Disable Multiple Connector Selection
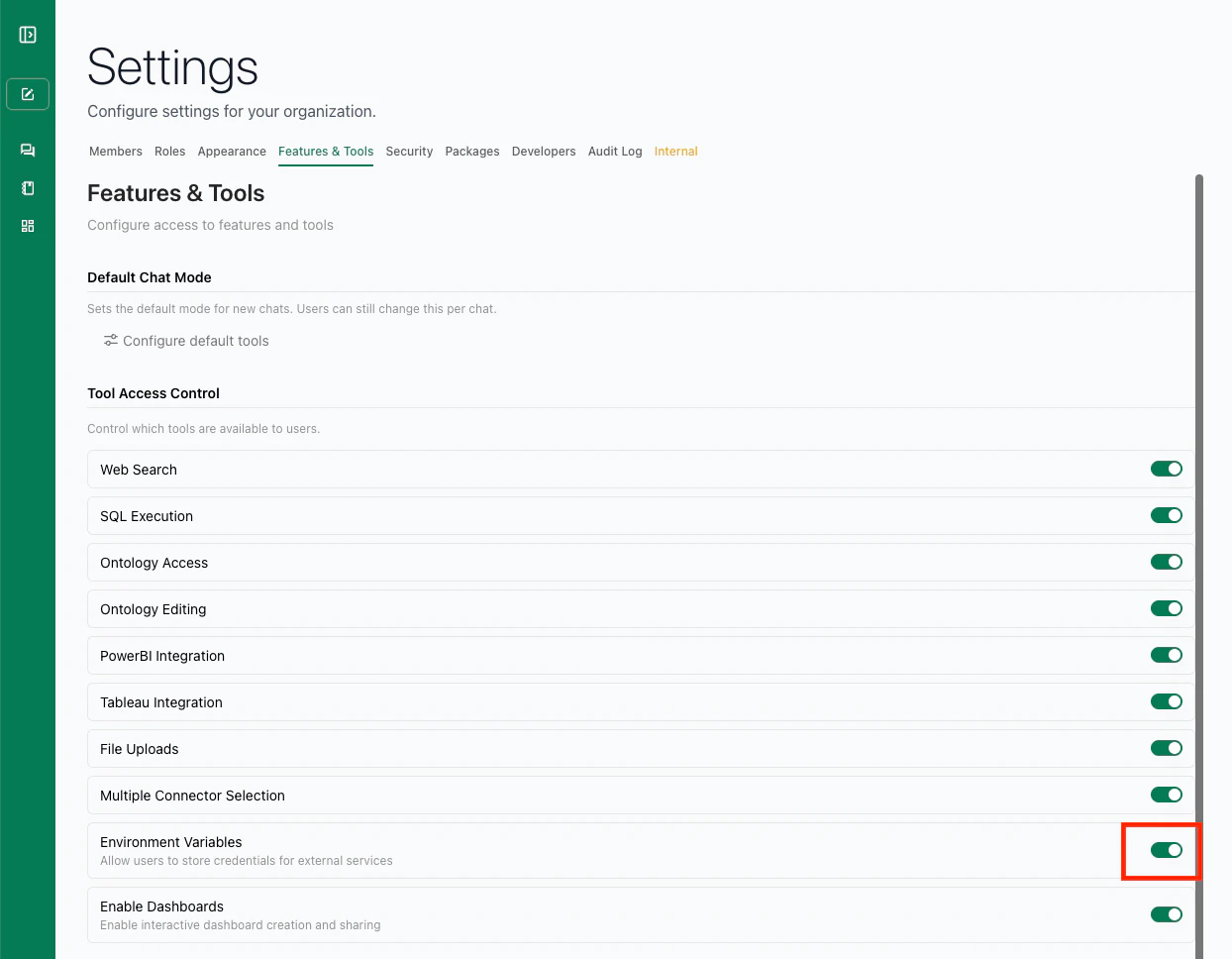 click(x=1166, y=795)
